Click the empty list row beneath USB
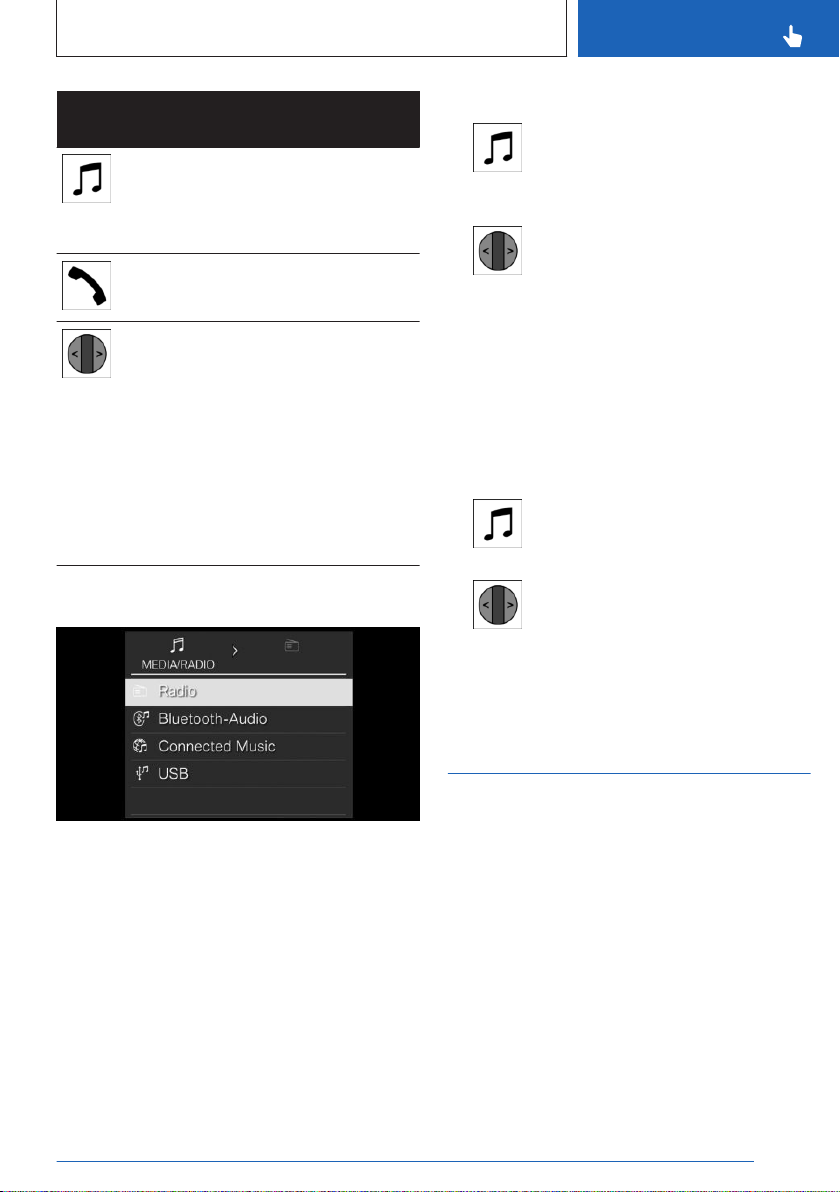Viewport: 840px width, 1192px height. point(239,801)
